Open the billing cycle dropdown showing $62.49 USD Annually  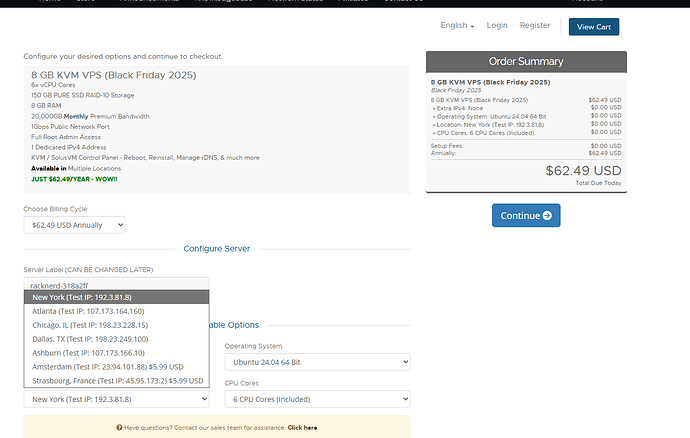tap(74, 225)
